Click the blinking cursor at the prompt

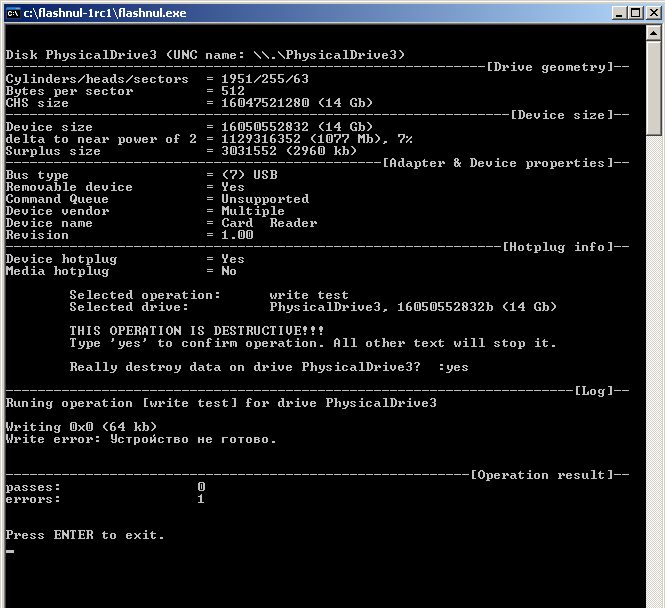[x=10, y=550]
